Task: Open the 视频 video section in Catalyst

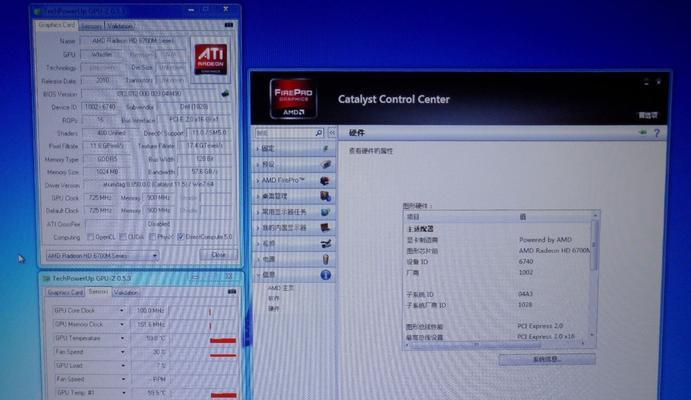Action: (293, 244)
